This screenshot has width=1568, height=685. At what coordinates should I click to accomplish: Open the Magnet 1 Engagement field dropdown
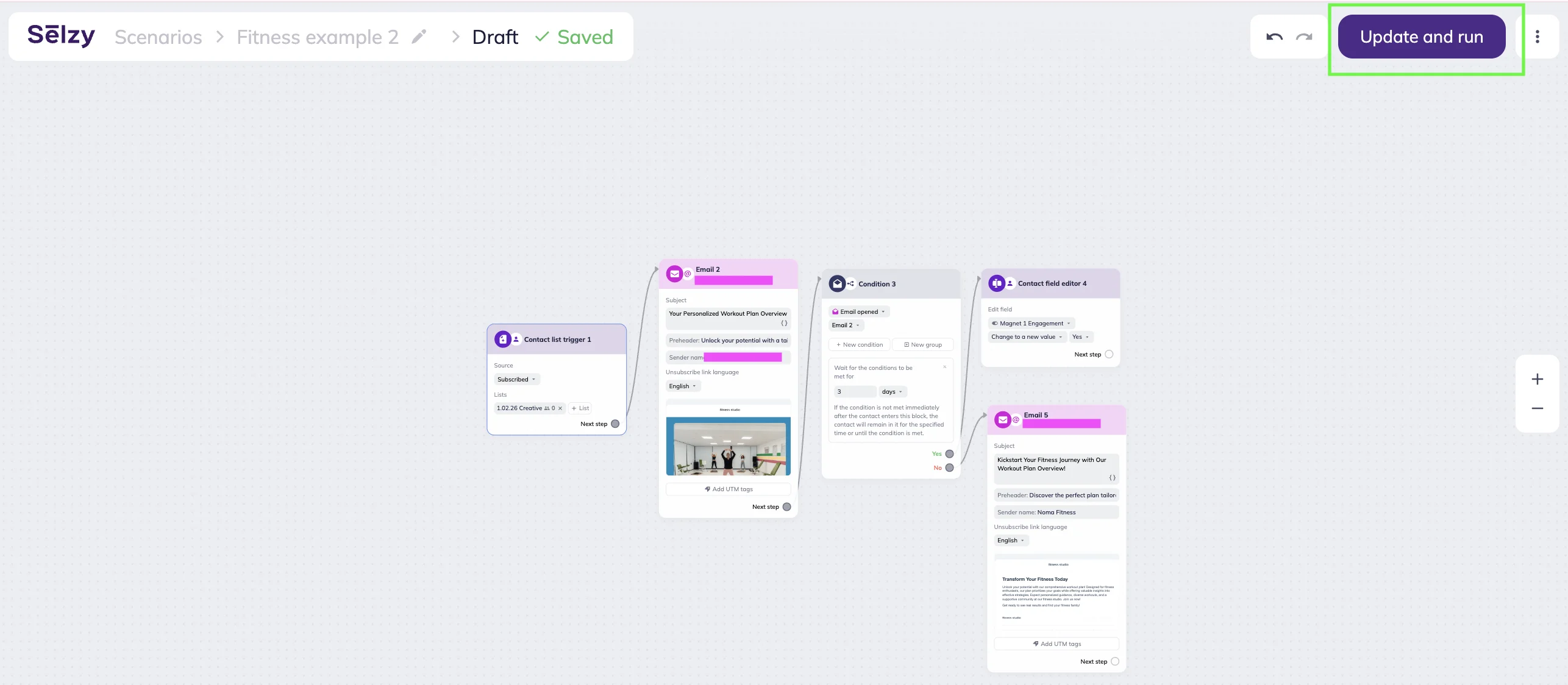click(x=1032, y=324)
